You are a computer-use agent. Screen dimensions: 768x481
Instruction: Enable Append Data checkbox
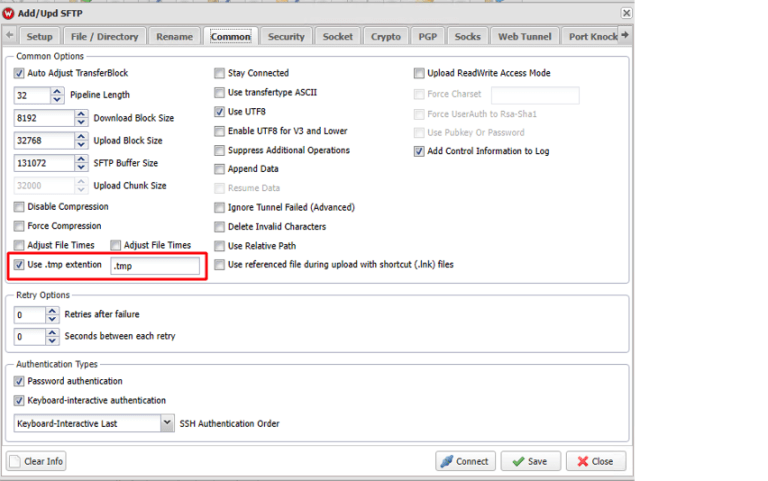[x=219, y=169]
